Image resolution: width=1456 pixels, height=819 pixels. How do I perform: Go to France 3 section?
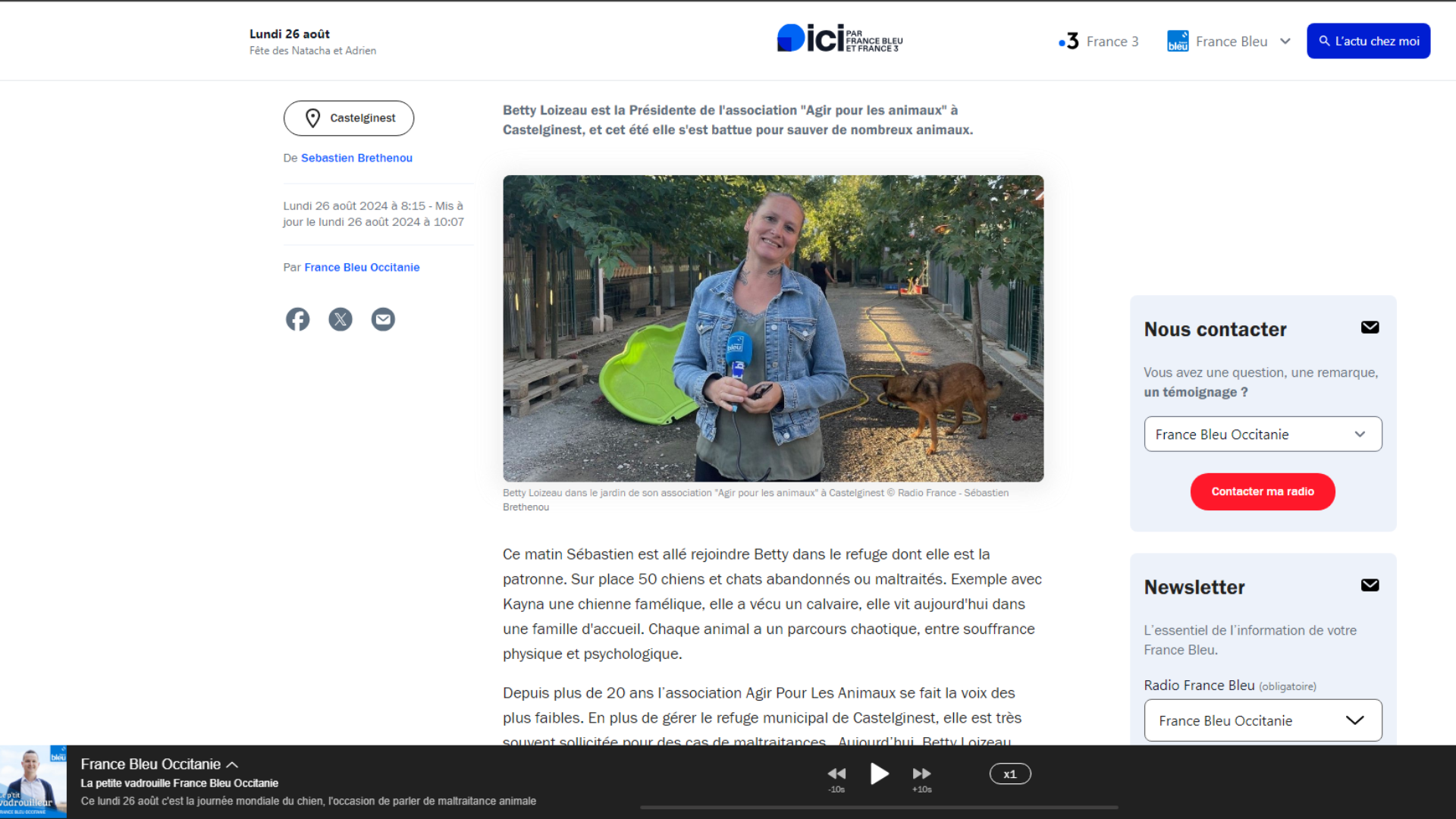(x=1099, y=41)
